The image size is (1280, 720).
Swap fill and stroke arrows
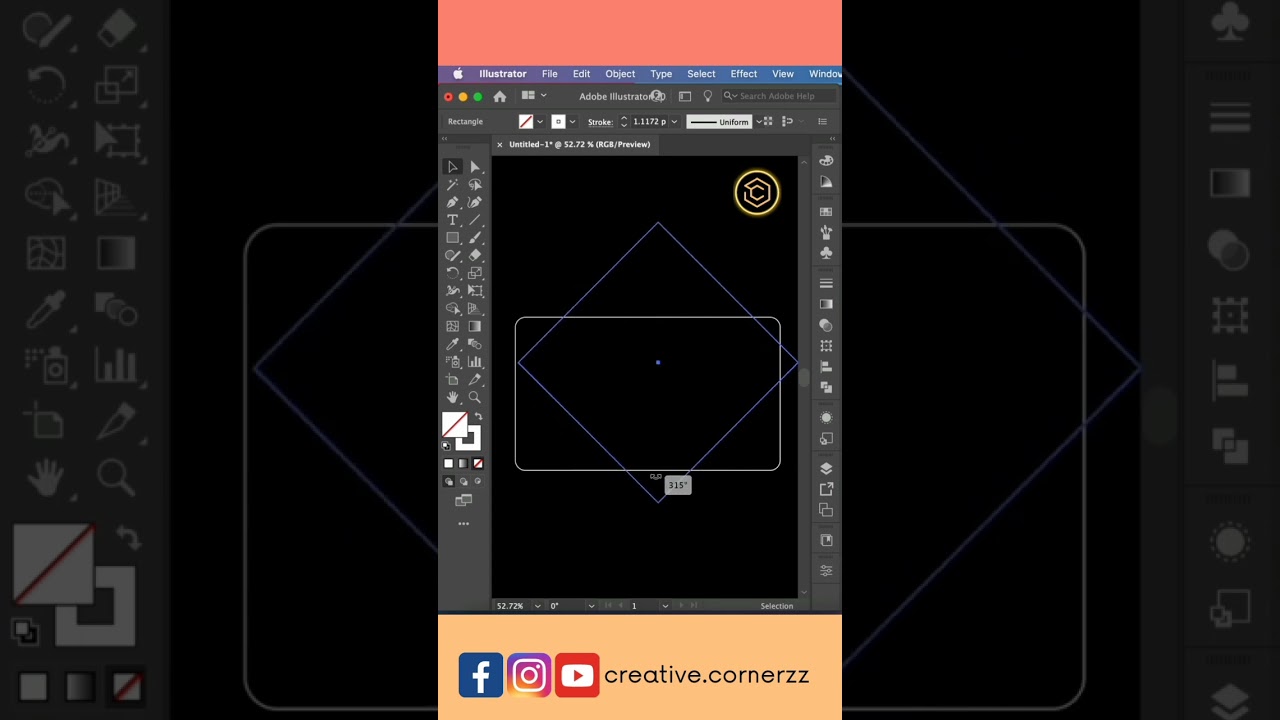tap(478, 417)
